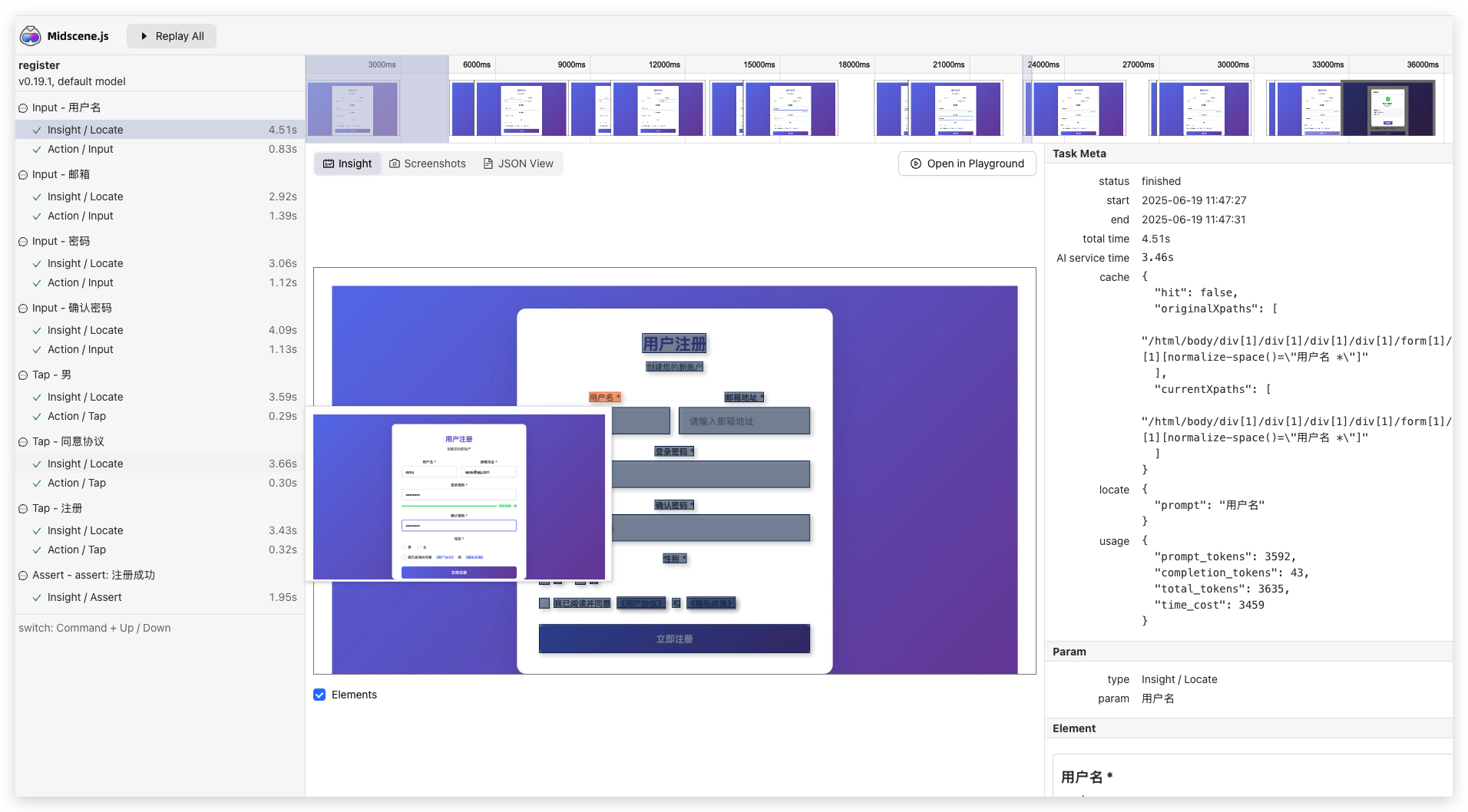The width and height of the screenshot is (1468, 812).
Task: Select Insight / Locate task taking 4.51s
Action: 160,130
